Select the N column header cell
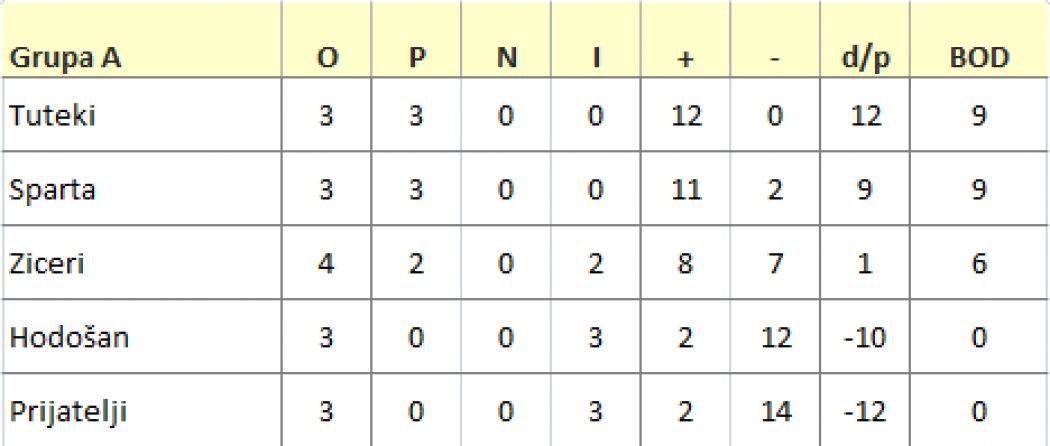The image size is (1050, 446). [506, 39]
